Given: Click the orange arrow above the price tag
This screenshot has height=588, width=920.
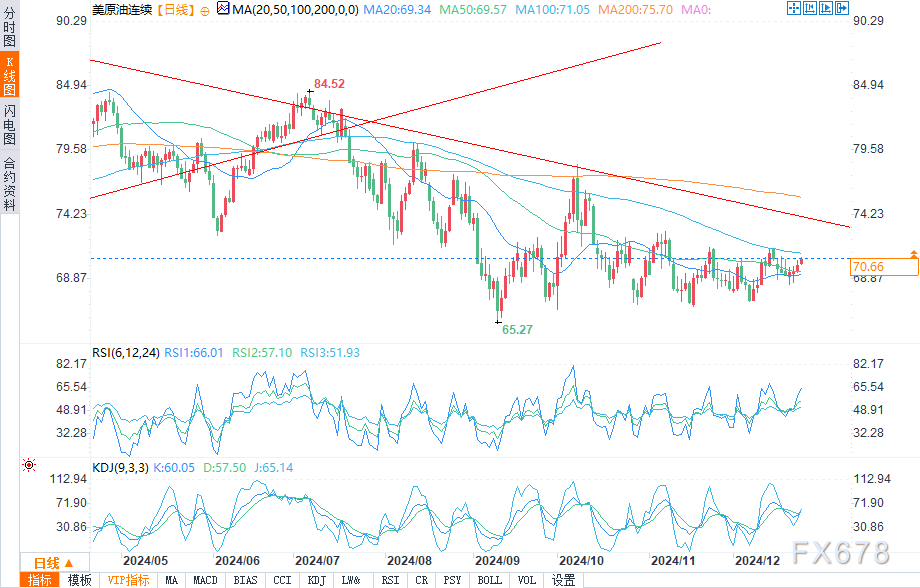Looking at the screenshot, I should pos(914,254).
